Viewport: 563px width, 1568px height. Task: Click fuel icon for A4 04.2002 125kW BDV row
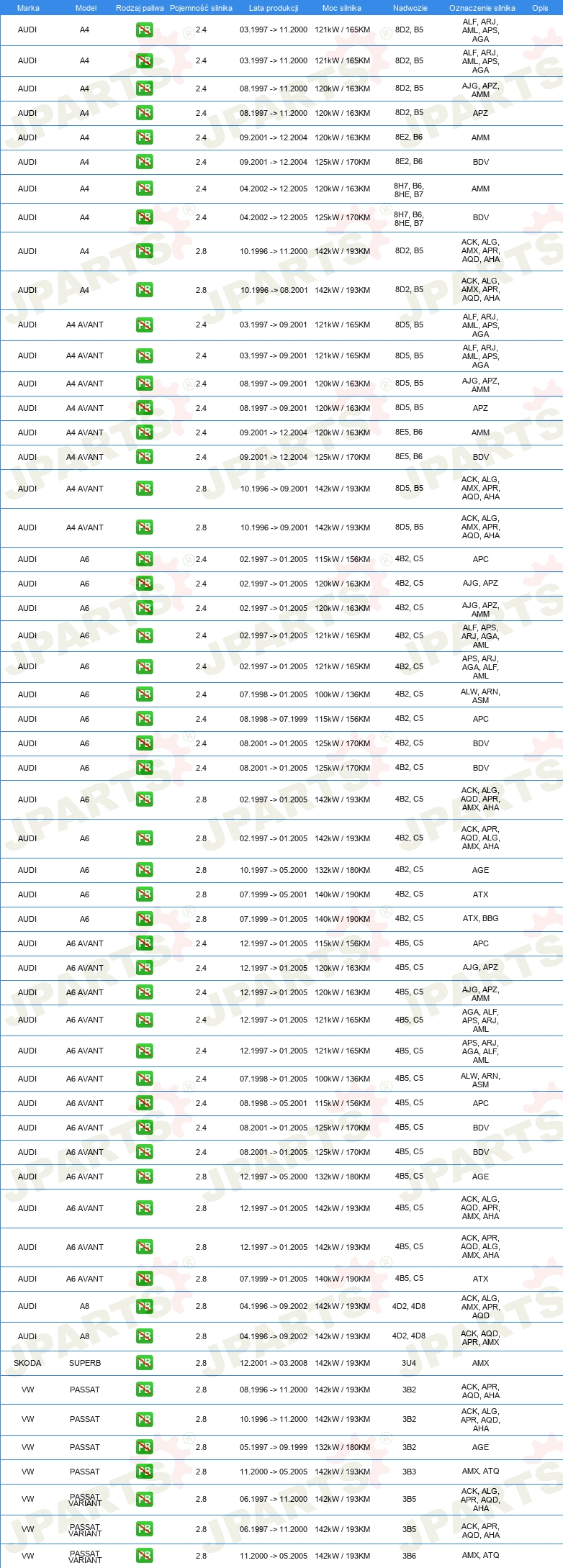[x=145, y=217]
